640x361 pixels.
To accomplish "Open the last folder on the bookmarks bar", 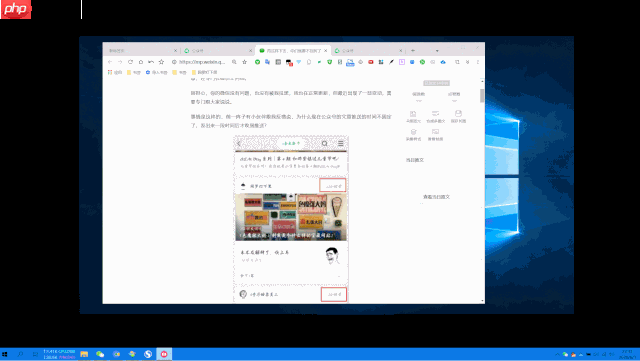I will pyautogui.click(x=204, y=72).
